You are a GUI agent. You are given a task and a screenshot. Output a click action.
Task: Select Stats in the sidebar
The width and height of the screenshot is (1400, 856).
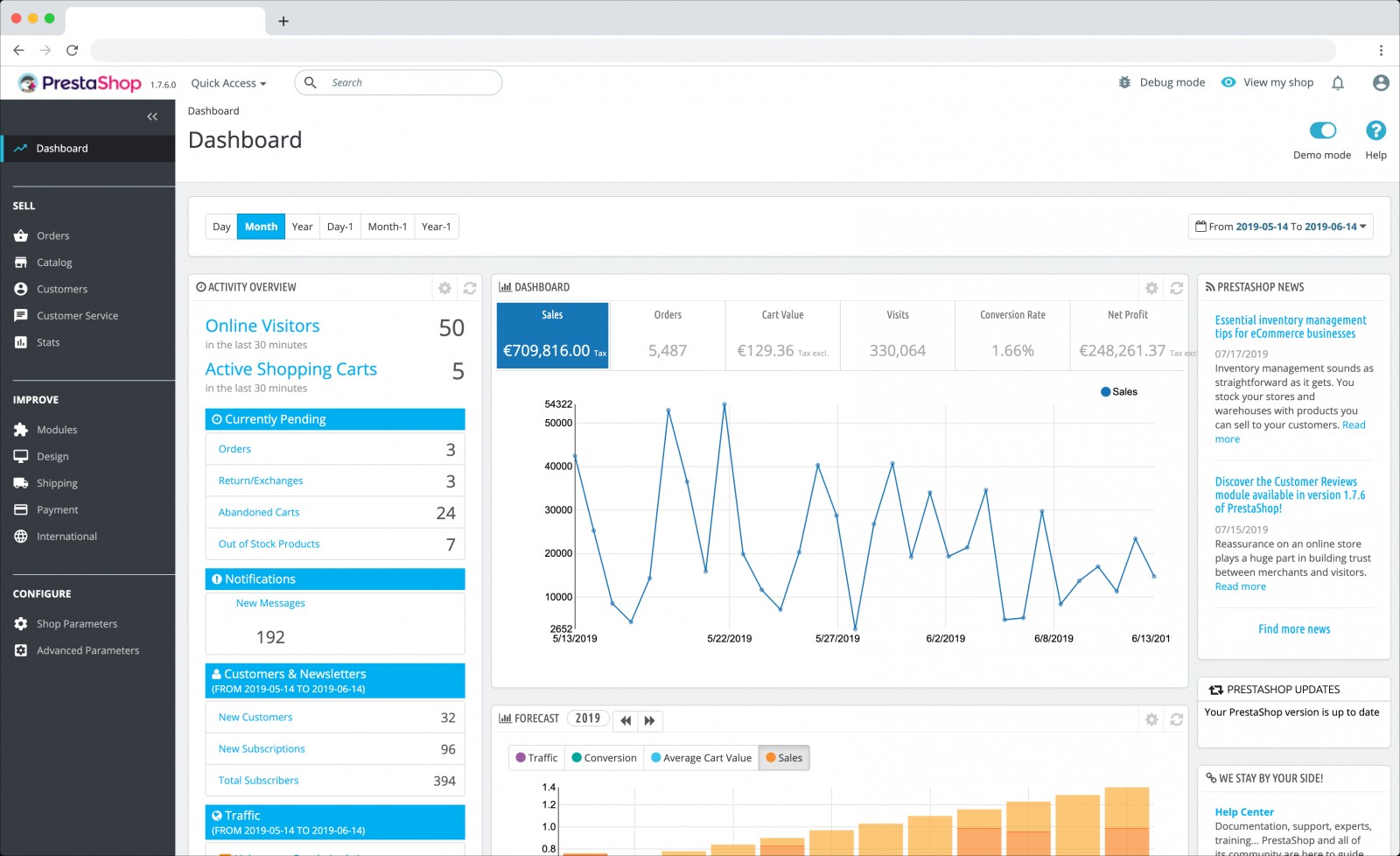point(47,342)
